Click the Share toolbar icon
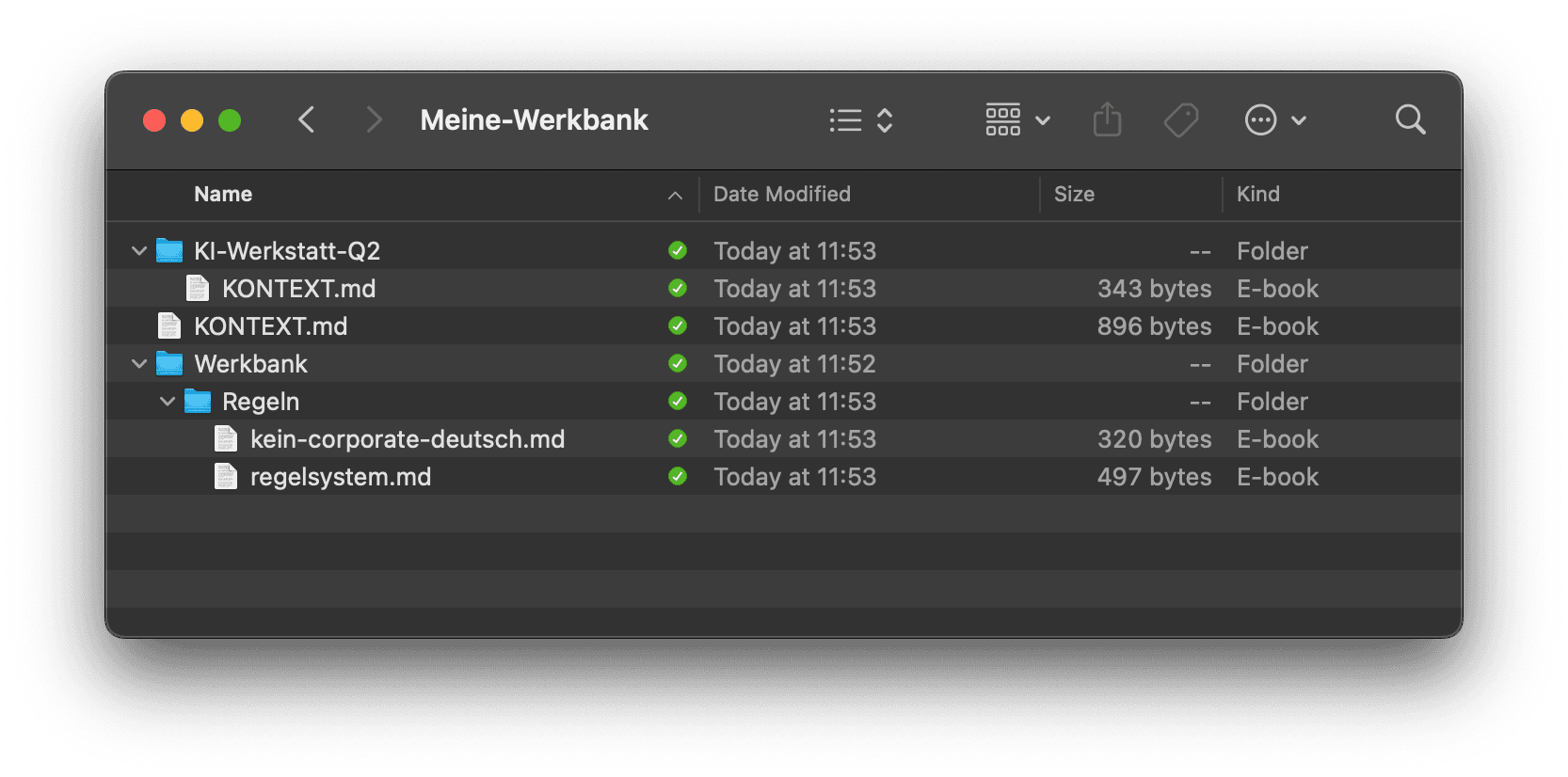 point(1107,119)
